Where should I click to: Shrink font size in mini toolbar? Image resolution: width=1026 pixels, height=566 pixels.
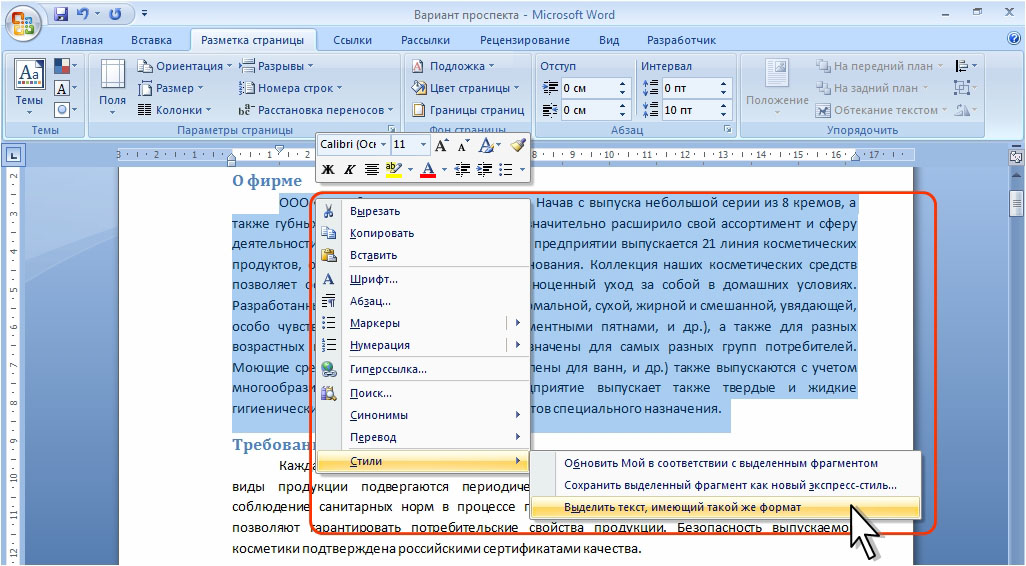pos(463,145)
